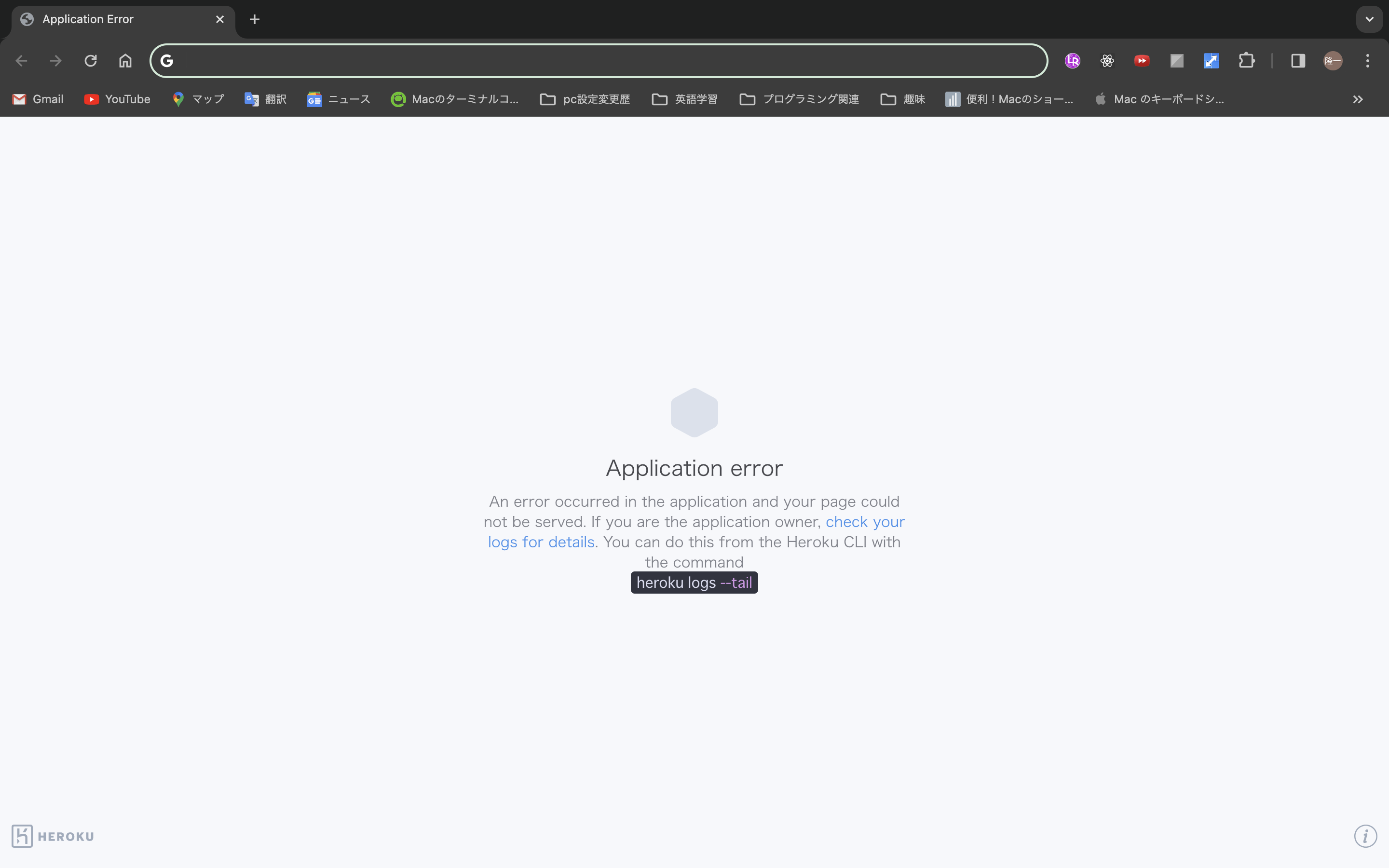
Task: Open a new tab with plus
Action: [255, 19]
